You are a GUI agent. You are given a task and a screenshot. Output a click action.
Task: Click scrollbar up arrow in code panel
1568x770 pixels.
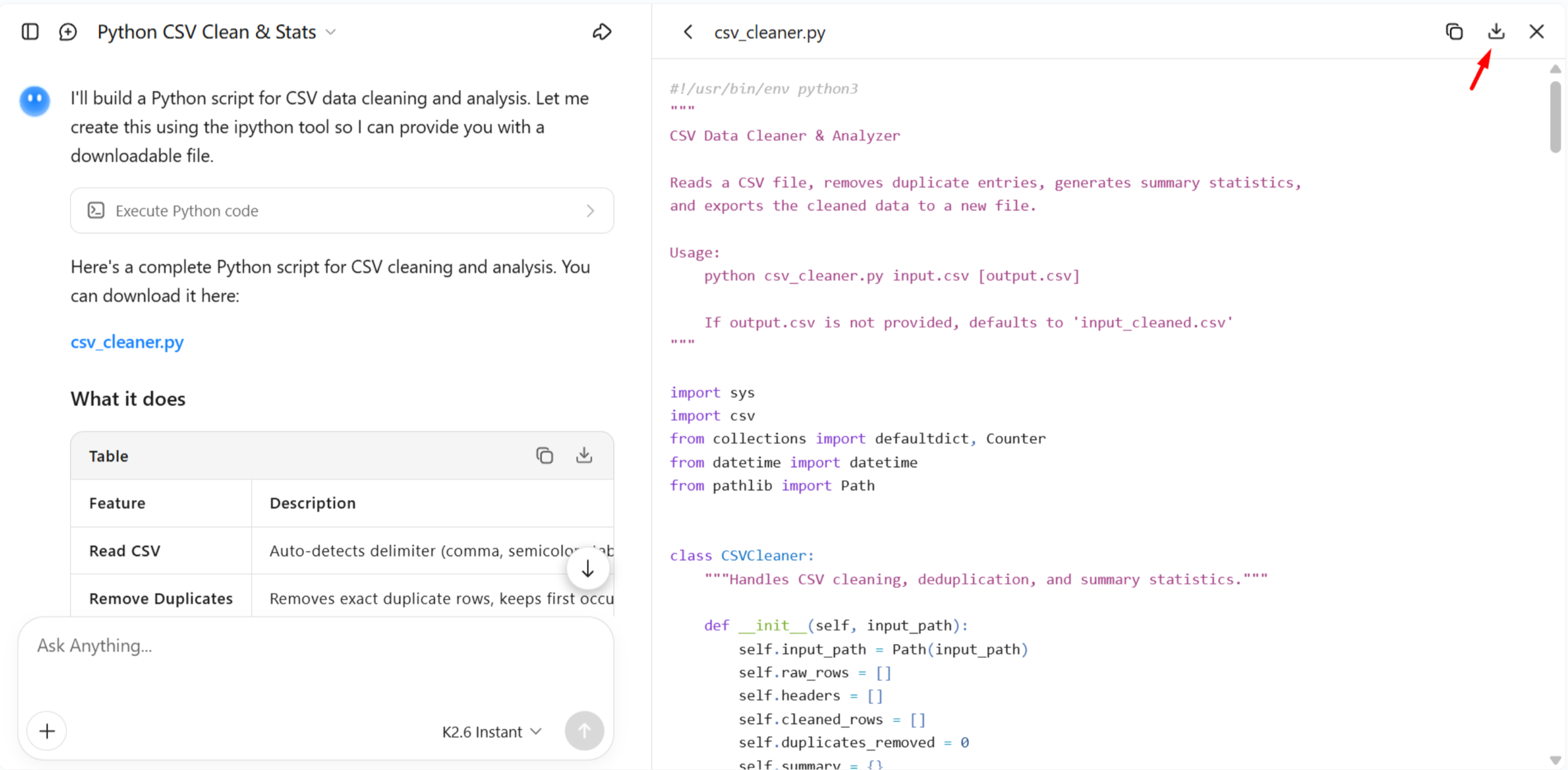(1555, 69)
